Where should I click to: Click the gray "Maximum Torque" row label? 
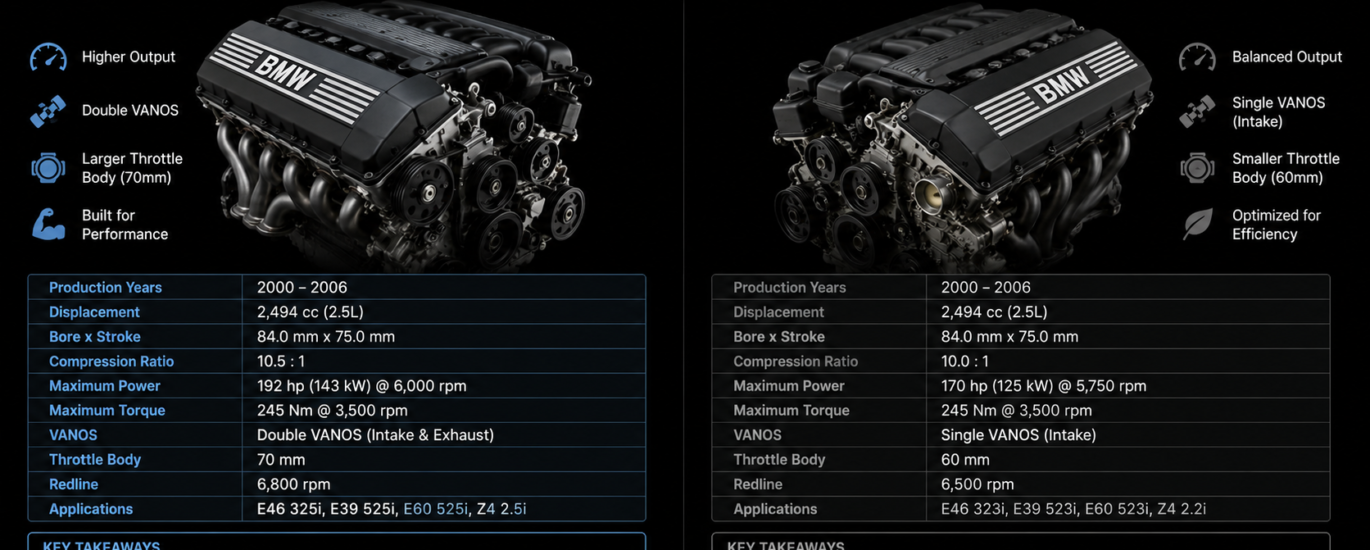click(791, 410)
